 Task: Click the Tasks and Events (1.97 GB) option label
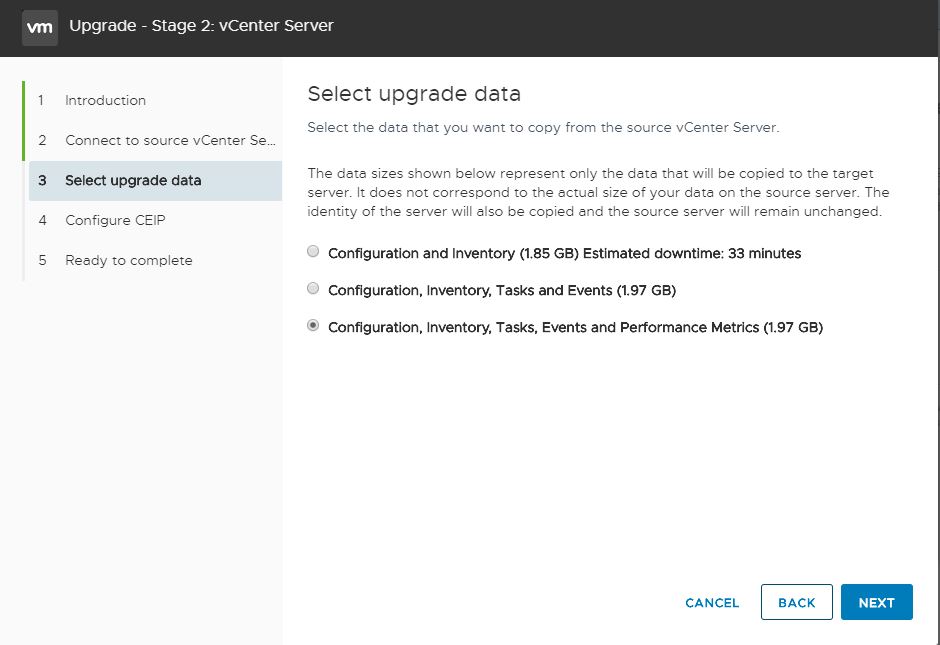[502, 291]
